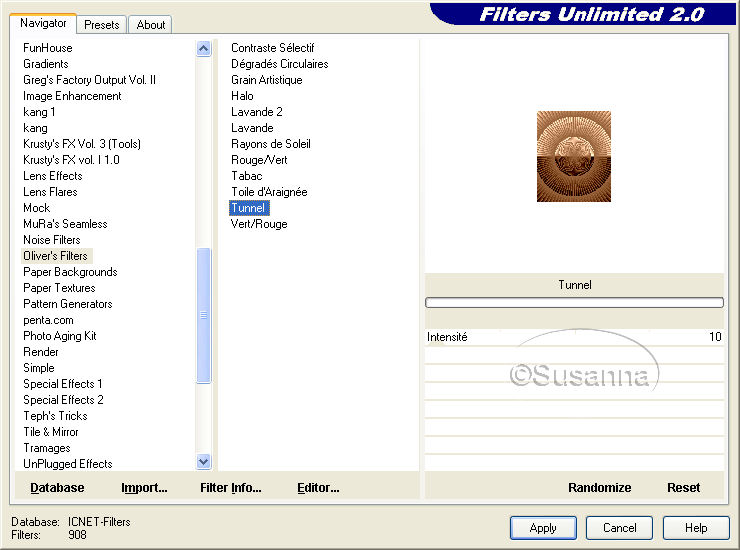Screen dimensions: 740x550
Task: Choose Grain Artistique filter
Action: [267, 80]
